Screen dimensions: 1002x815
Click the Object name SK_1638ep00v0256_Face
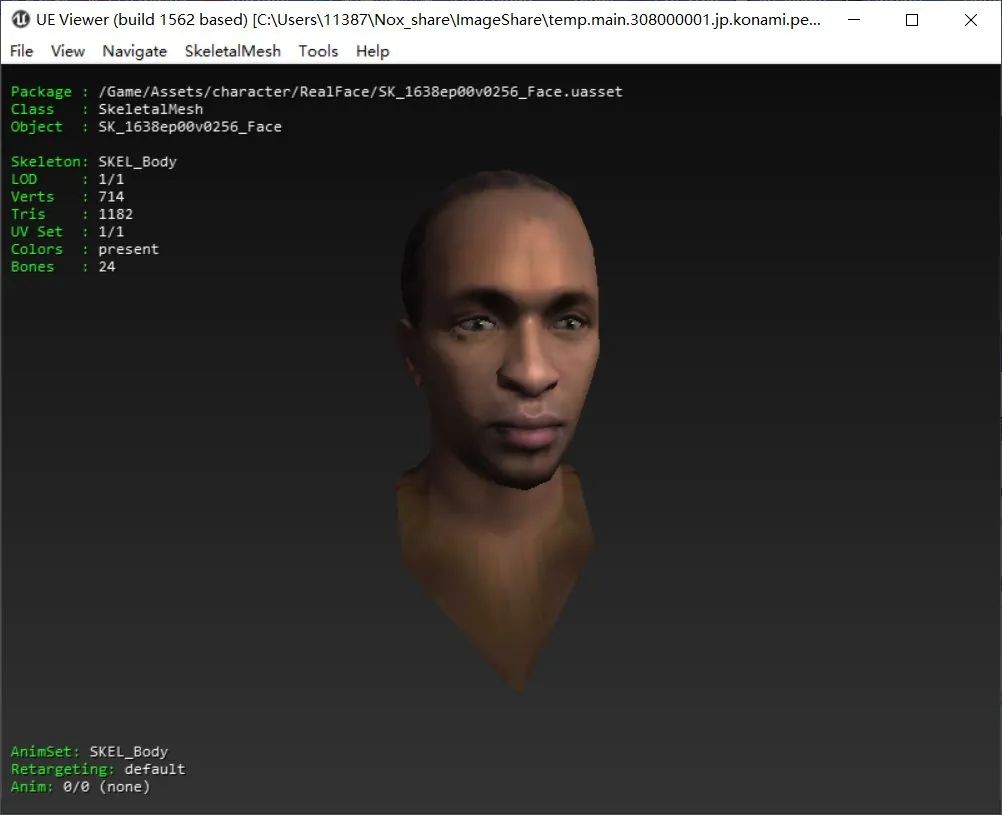click(x=190, y=127)
